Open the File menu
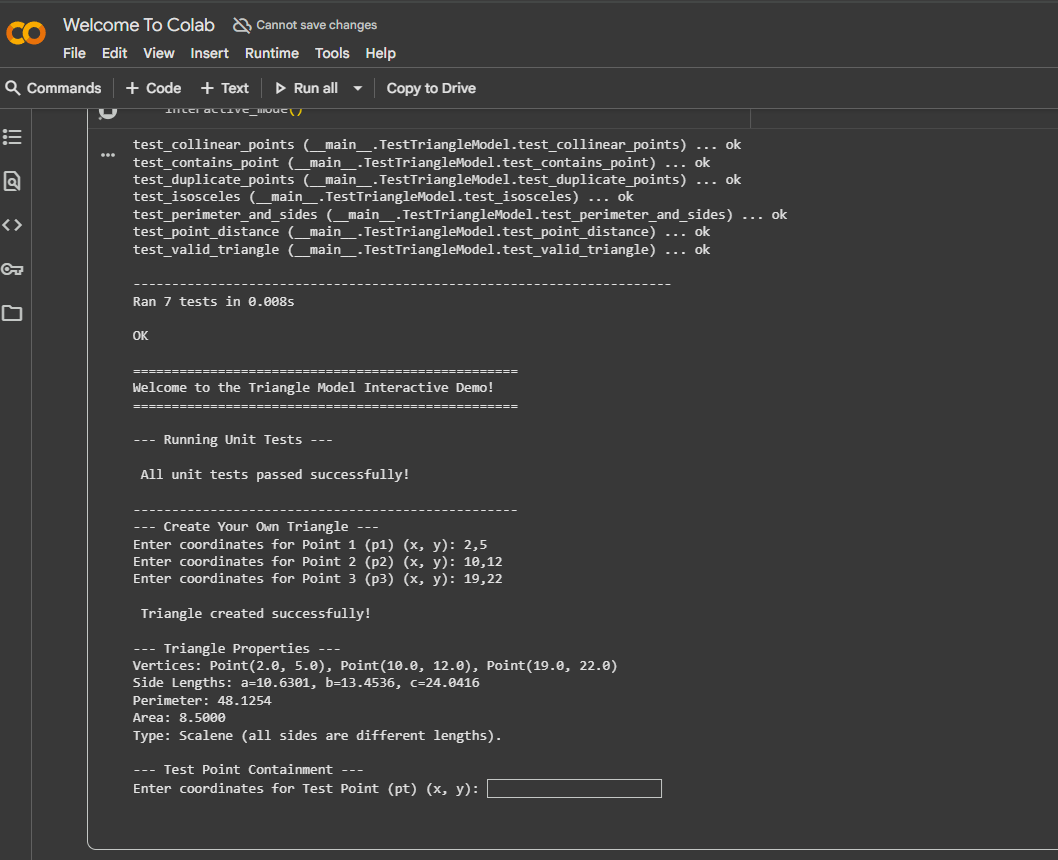This screenshot has height=860, width=1058. pos(74,53)
